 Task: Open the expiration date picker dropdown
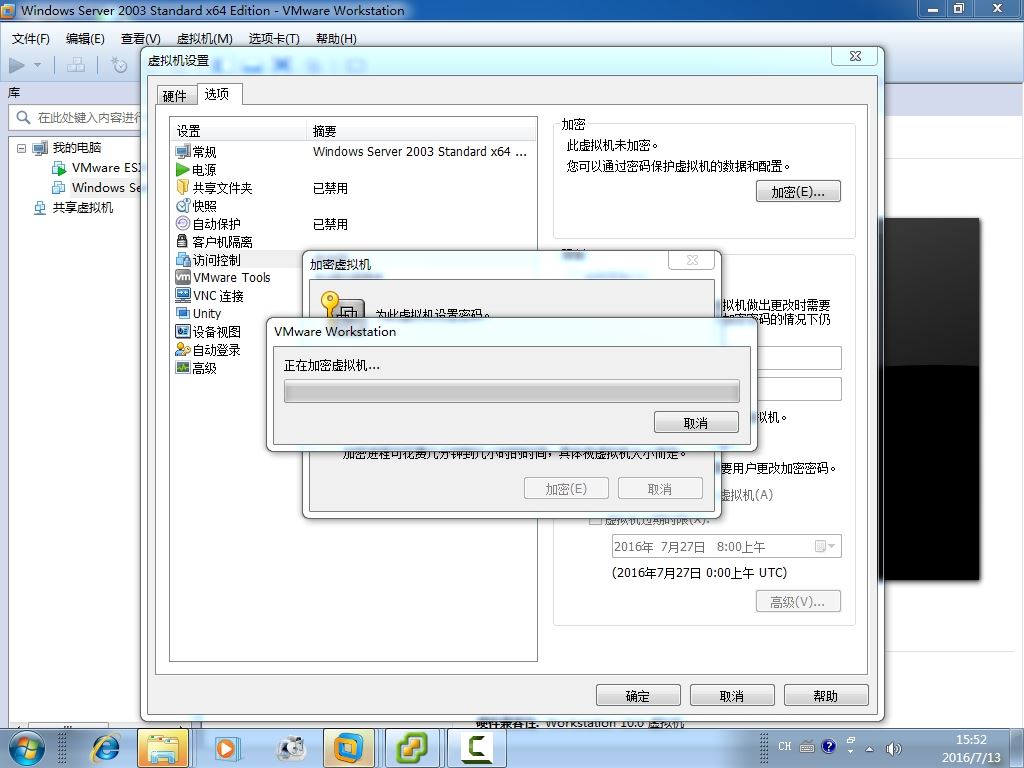click(x=825, y=546)
